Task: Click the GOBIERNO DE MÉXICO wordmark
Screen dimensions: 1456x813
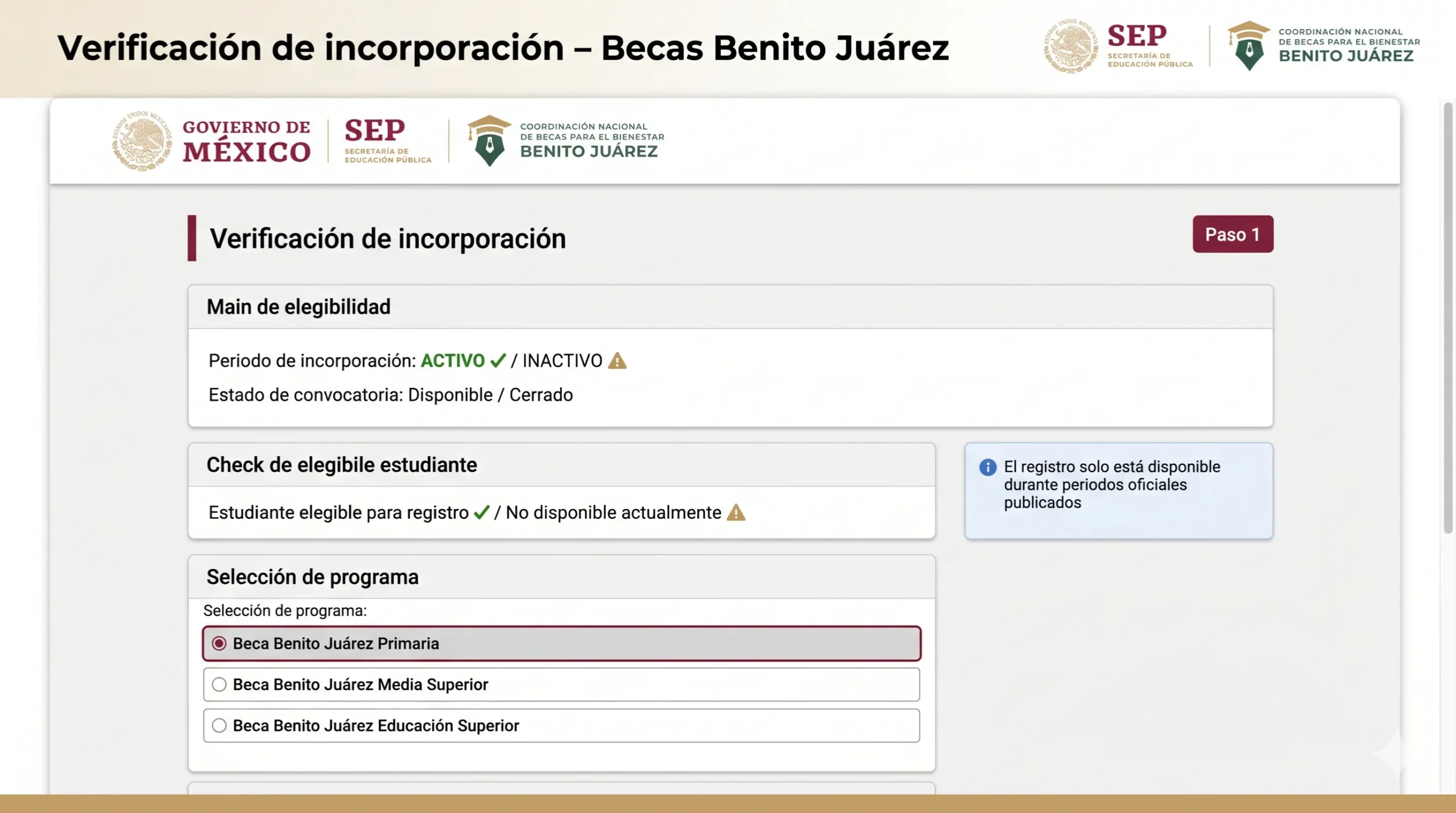Action: click(247, 141)
